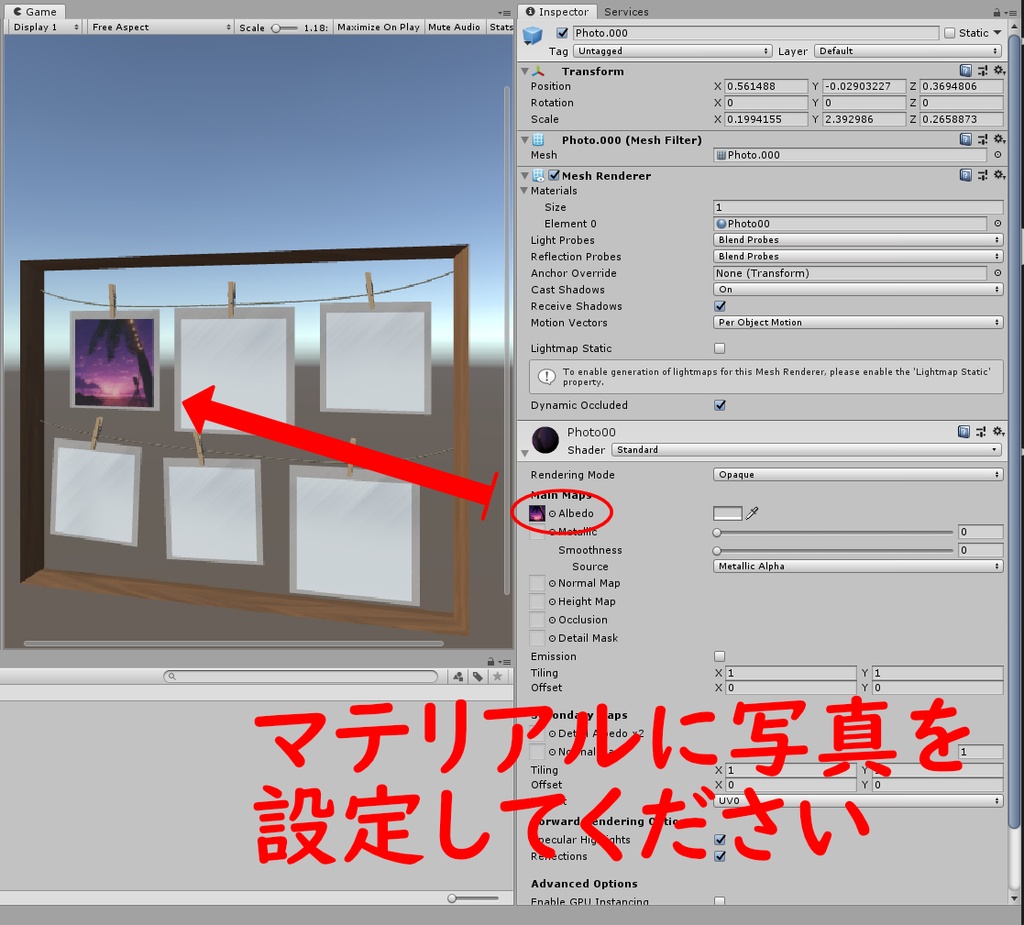Uncheck Dynamic Occluded
1024x925 pixels.
[718, 405]
